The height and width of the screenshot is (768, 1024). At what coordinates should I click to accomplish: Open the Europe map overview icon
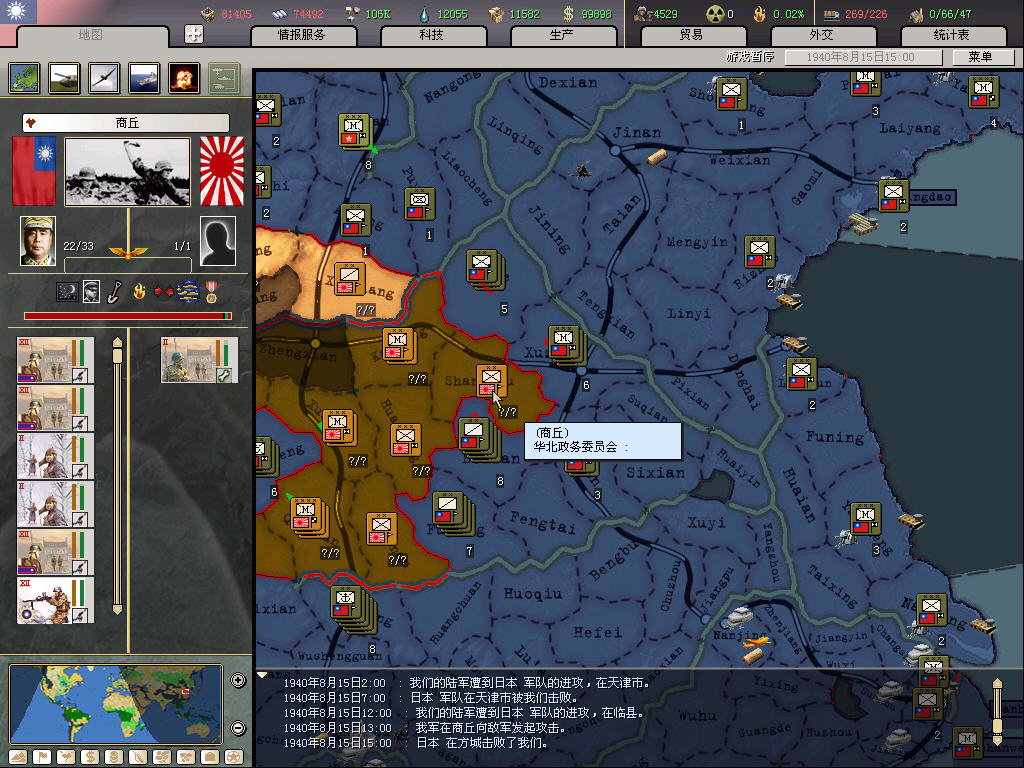24,78
